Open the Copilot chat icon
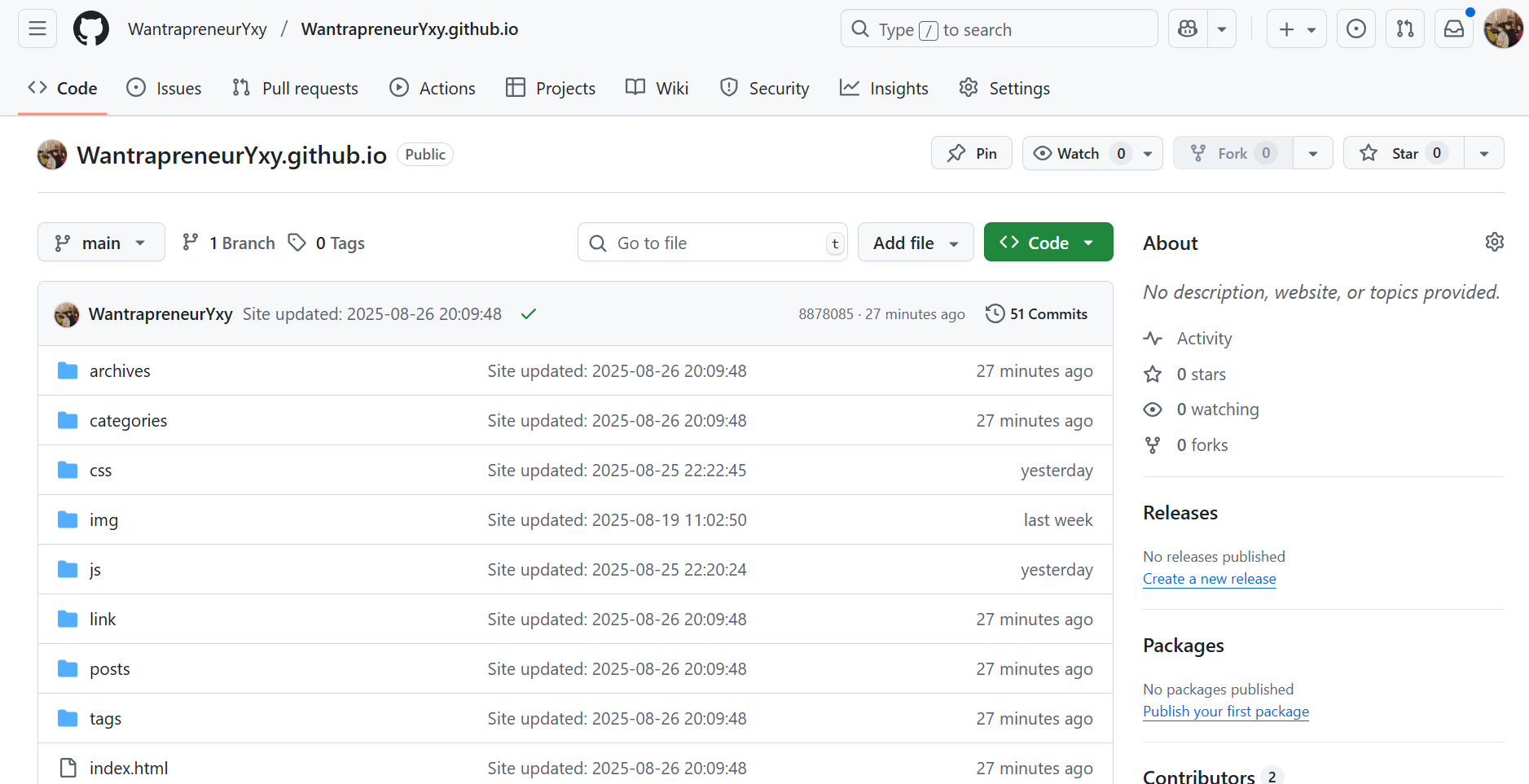Screen dimensions: 1529x784 pos(1188,29)
